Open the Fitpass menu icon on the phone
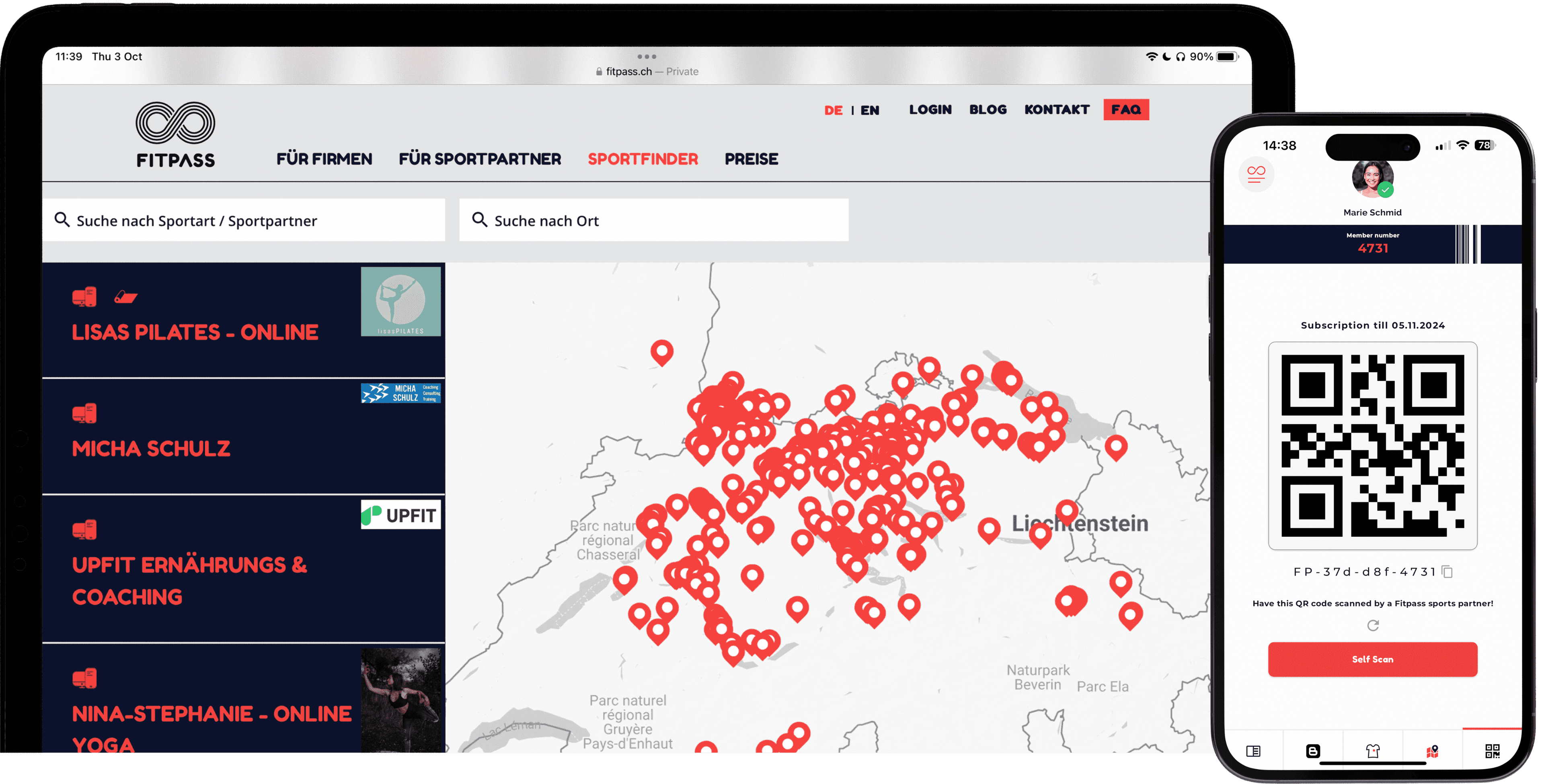 [x=1256, y=174]
